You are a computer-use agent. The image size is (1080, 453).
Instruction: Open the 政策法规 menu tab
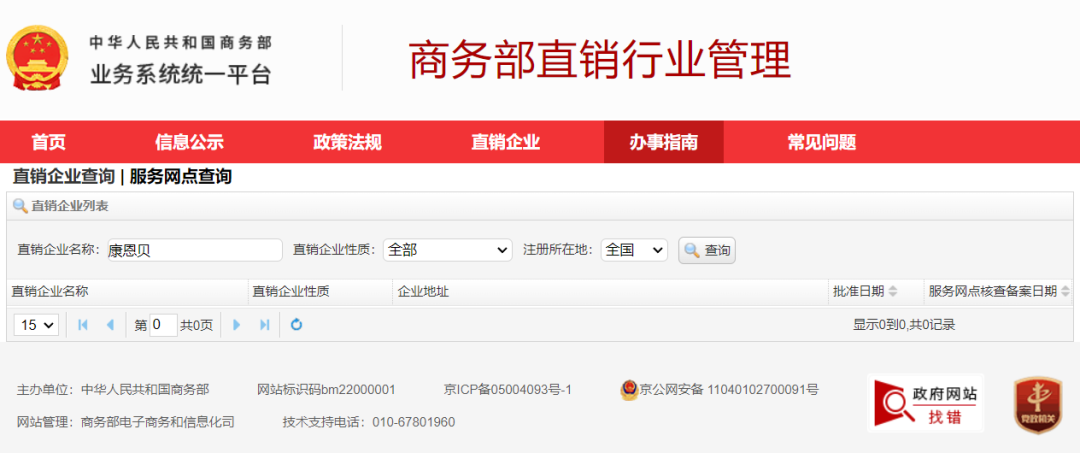(347, 142)
